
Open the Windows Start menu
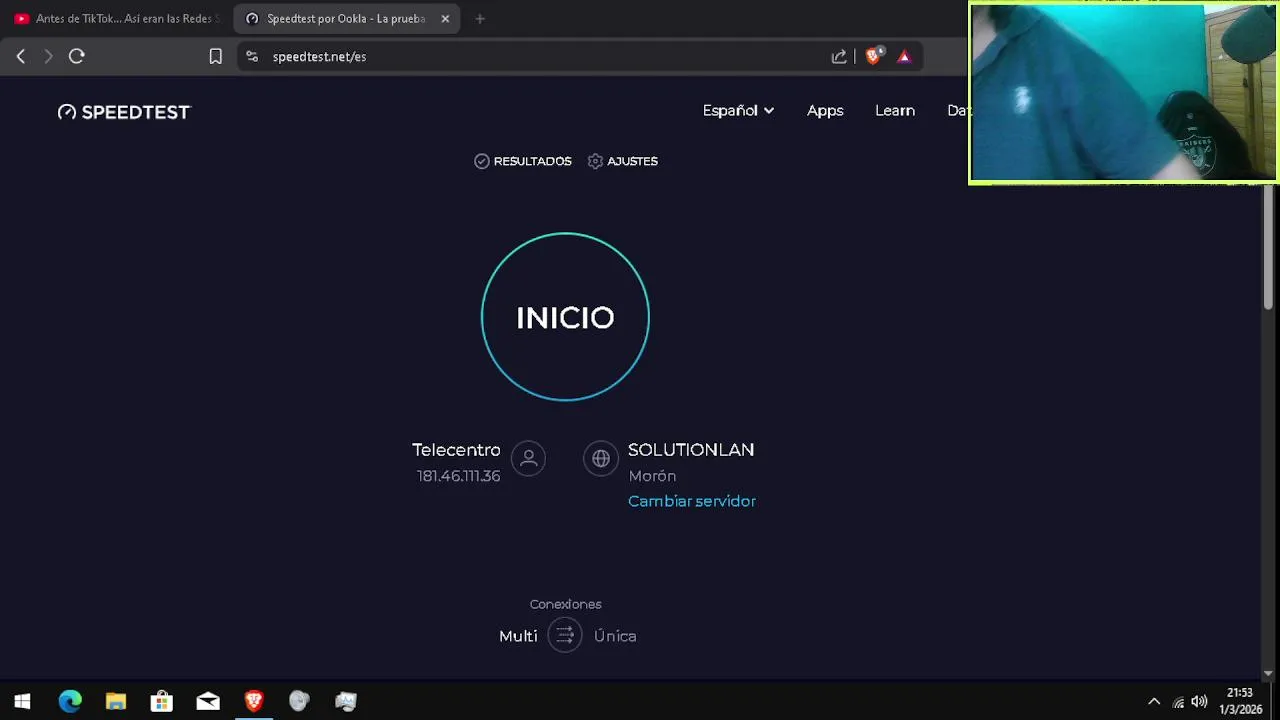coord(22,701)
